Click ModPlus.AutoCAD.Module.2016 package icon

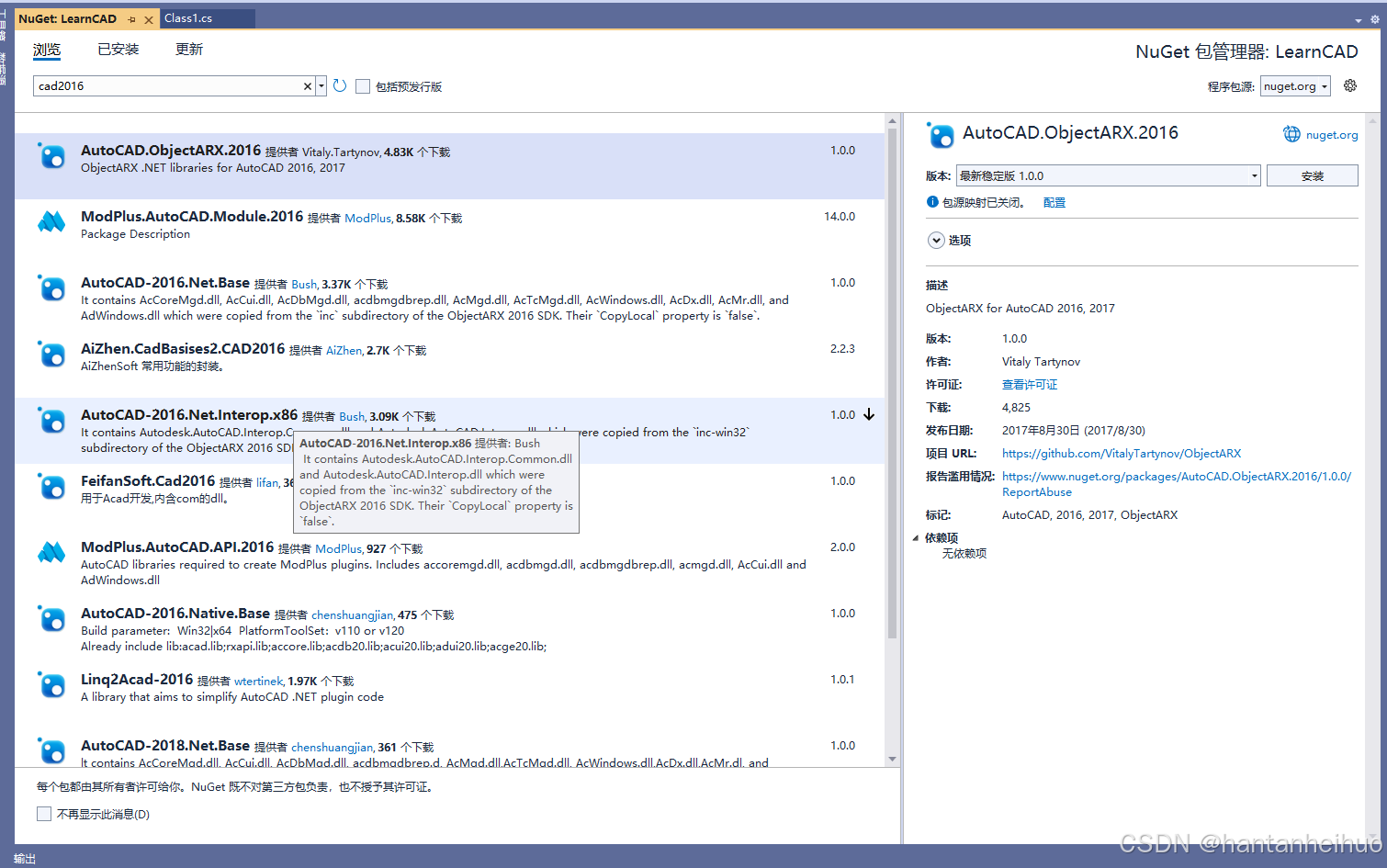[51, 222]
